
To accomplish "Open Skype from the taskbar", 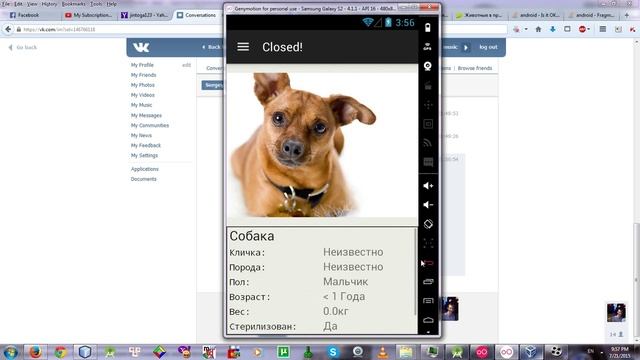I will pyautogui.click(x=333, y=352).
